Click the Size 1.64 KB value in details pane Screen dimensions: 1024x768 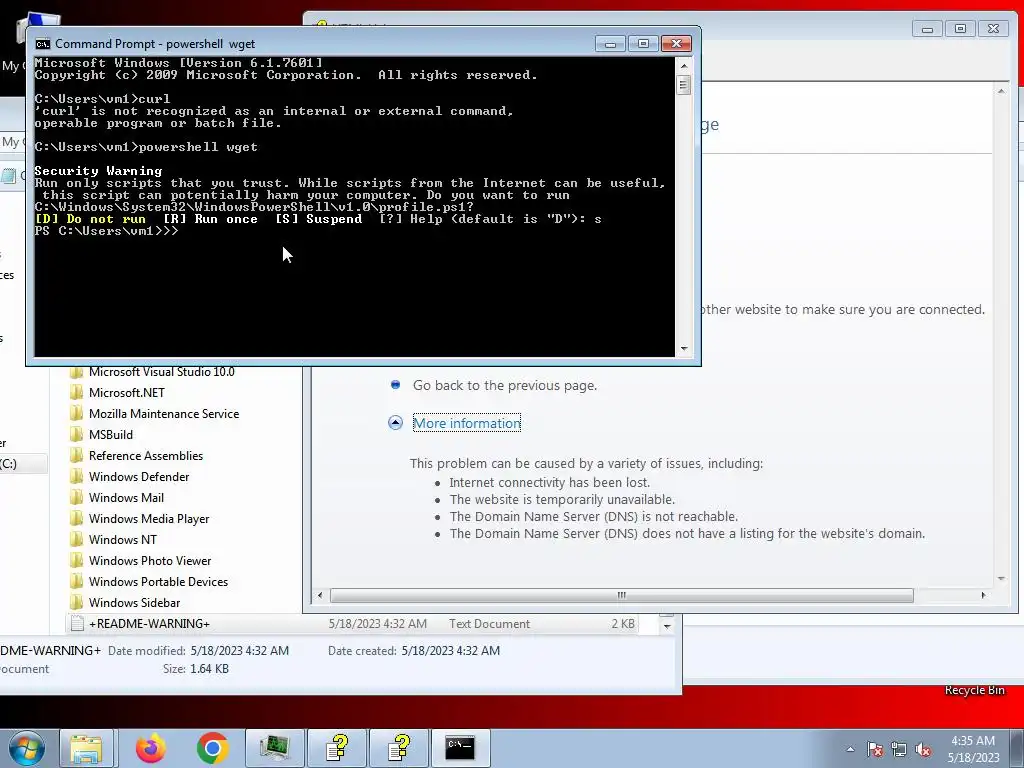pyautogui.click(x=209, y=669)
